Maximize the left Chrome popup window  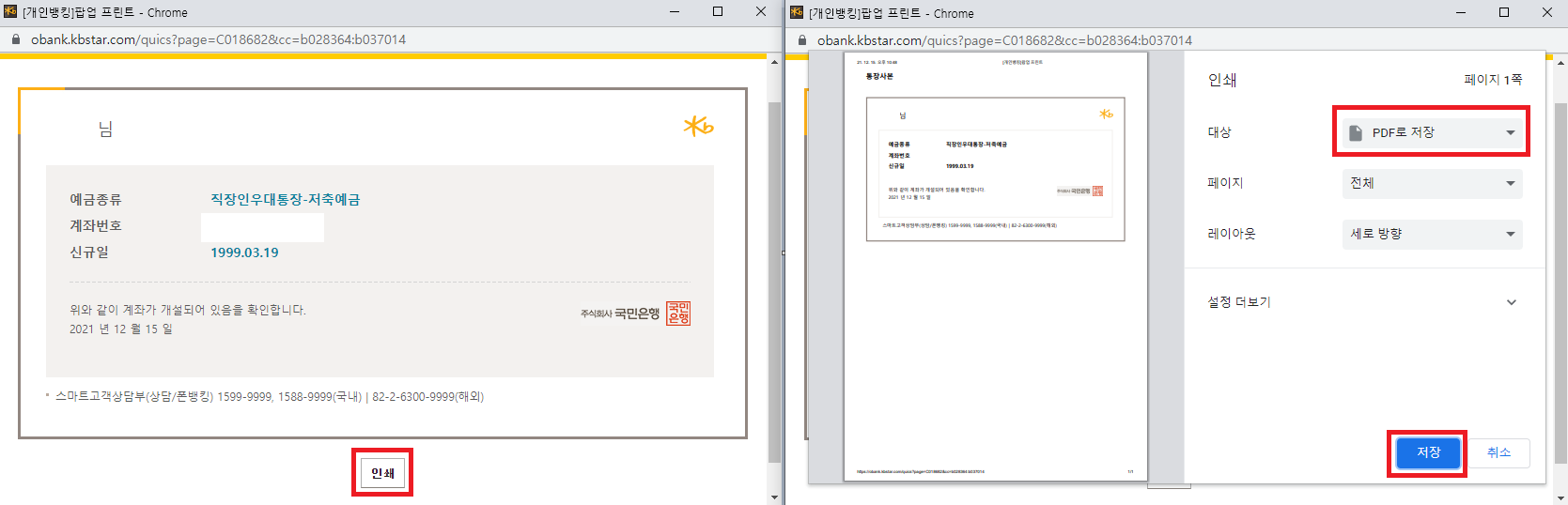tap(718, 12)
